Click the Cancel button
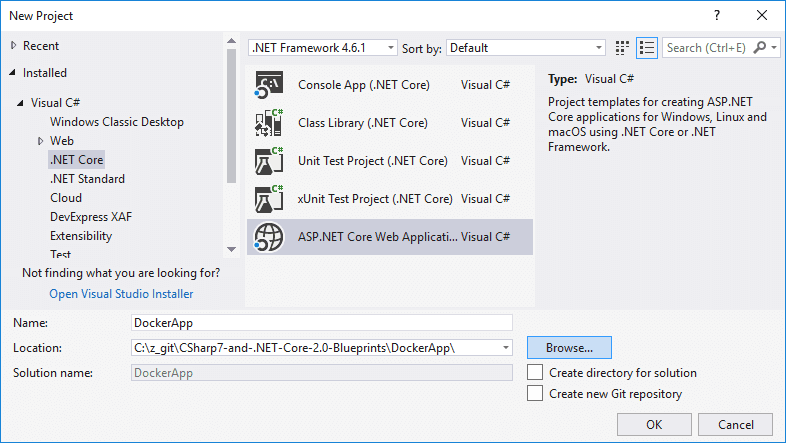The height and width of the screenshot is (443, 786). click(x=735, y=425)
